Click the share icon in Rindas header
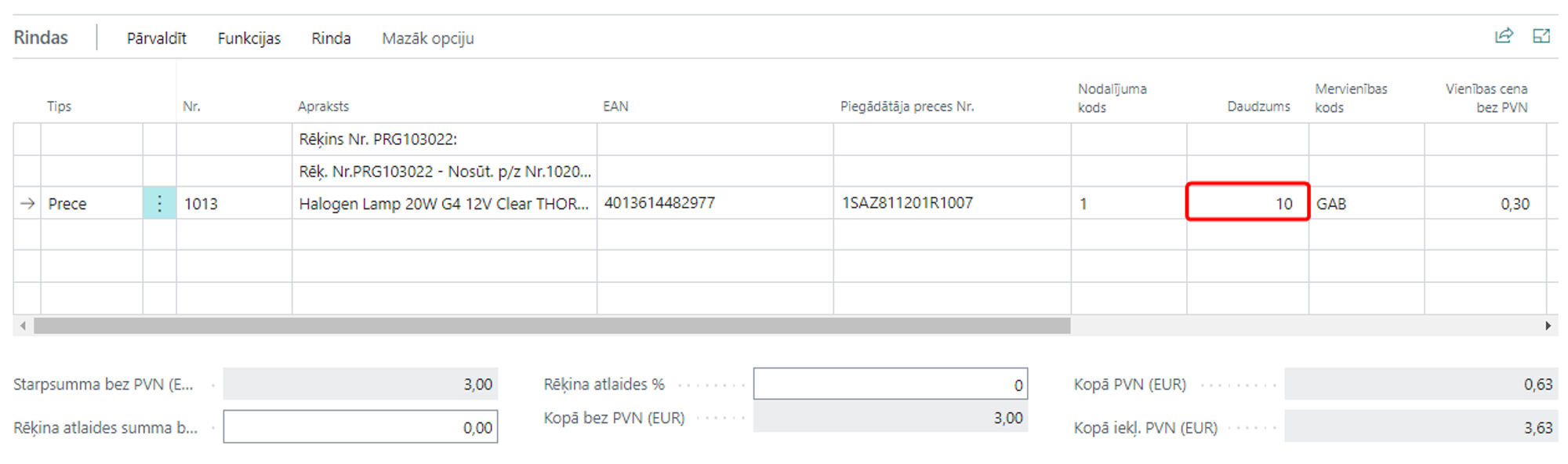 pyautogui.click(x=1504, y=36)
